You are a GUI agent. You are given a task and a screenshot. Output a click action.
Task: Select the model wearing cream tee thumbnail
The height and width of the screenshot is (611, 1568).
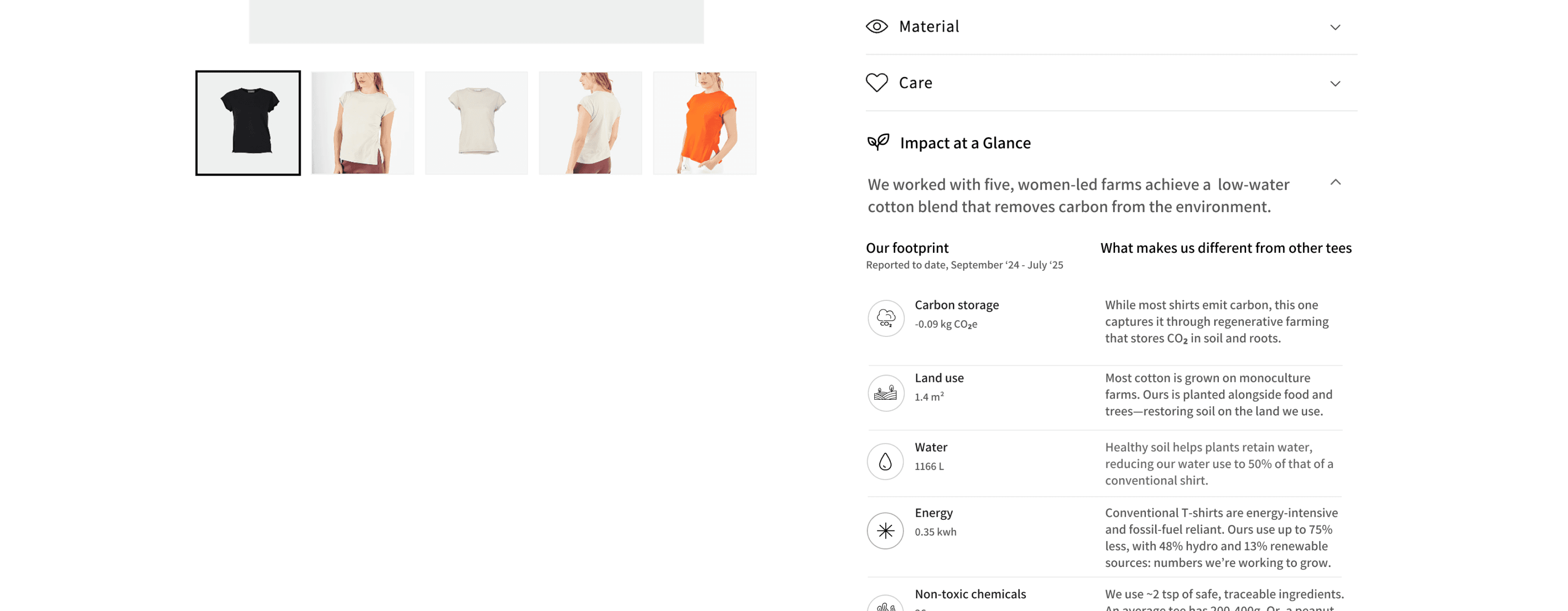[362, 123]
